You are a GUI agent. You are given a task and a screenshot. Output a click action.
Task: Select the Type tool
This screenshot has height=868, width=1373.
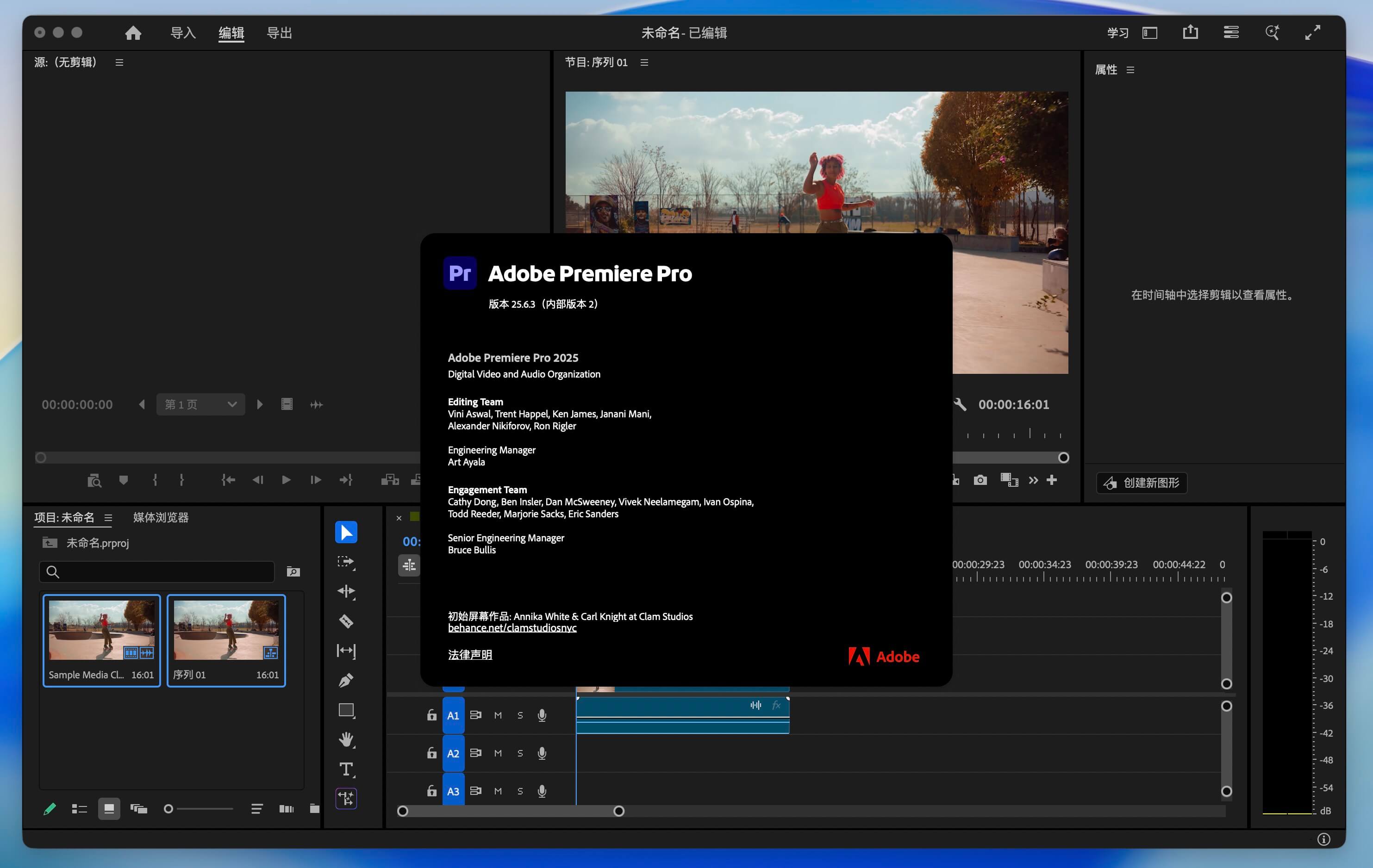(x=346, y=769)
